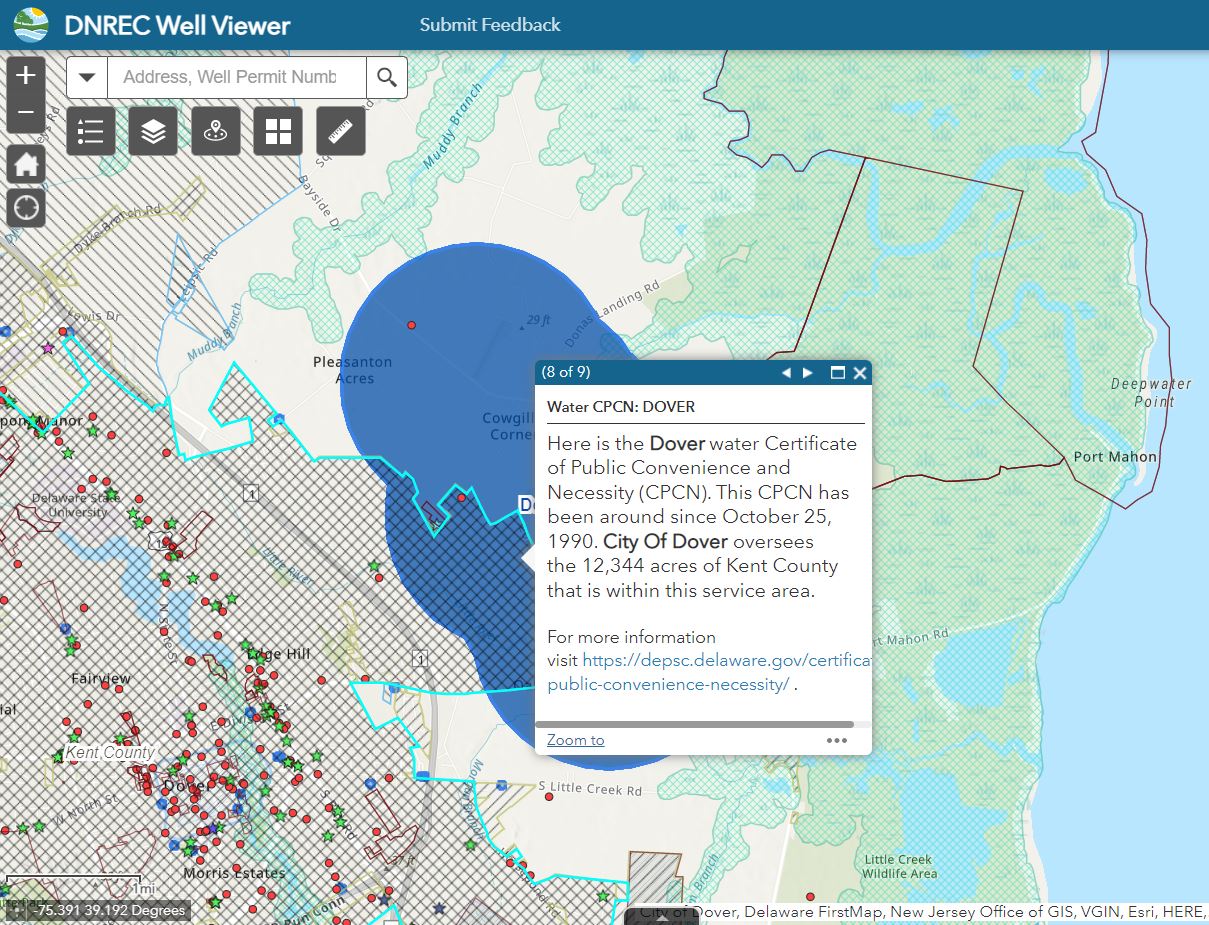This screenshot has height=925, width=1209.
Task: Return to default extent with Home icon
Action: coord(25,163)
